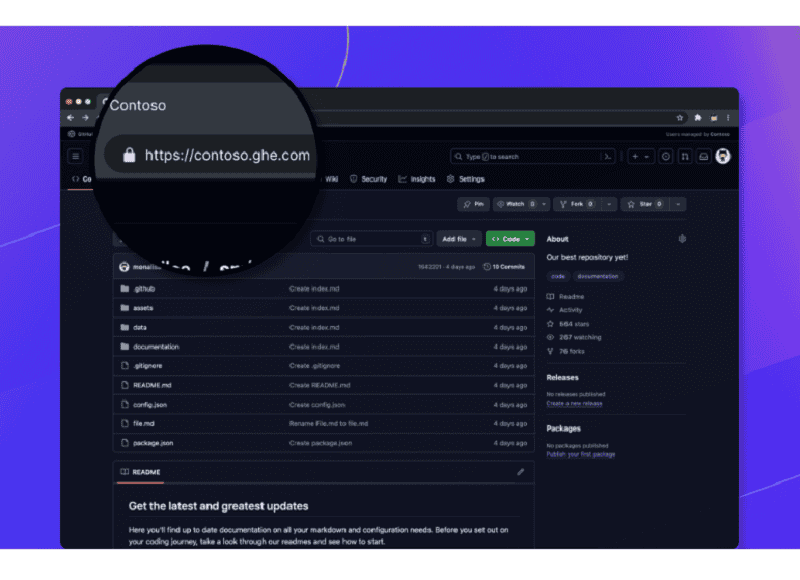Open the Security tab
The width and height of the screenshot is (800, 580).
click(368, 179)
